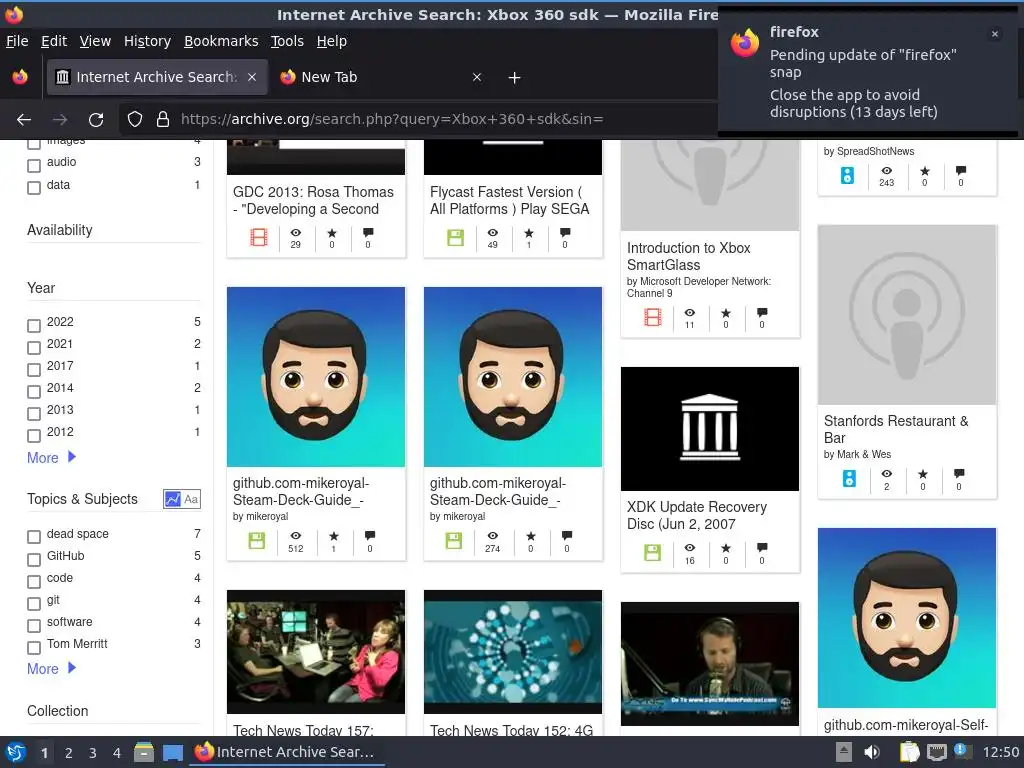Click the favorites star under XDK Update Recovery Disc
This screenshot has width=1024, height=768.
pos(726,548)
